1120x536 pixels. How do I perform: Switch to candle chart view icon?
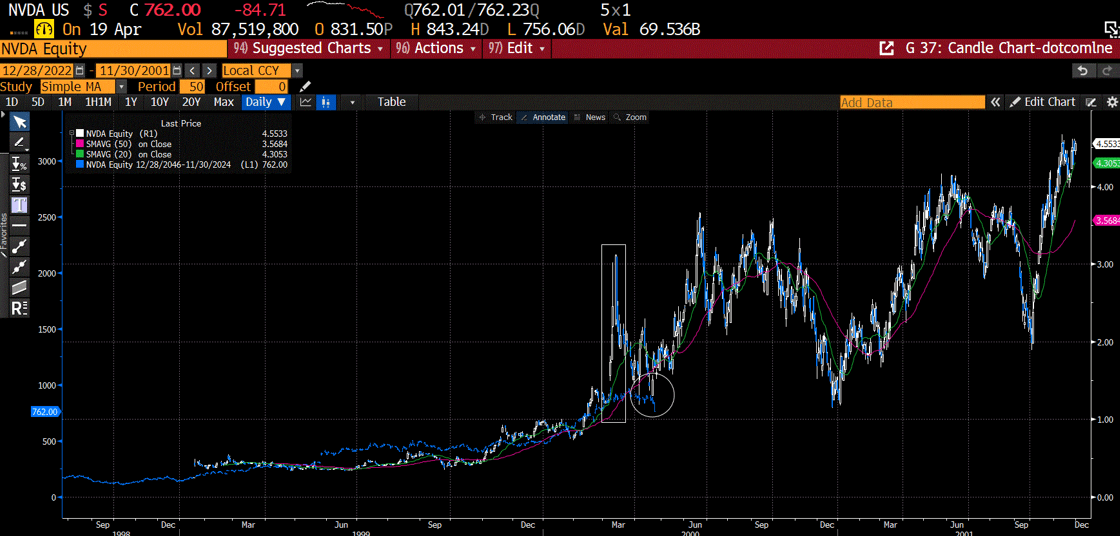(325, 102)
